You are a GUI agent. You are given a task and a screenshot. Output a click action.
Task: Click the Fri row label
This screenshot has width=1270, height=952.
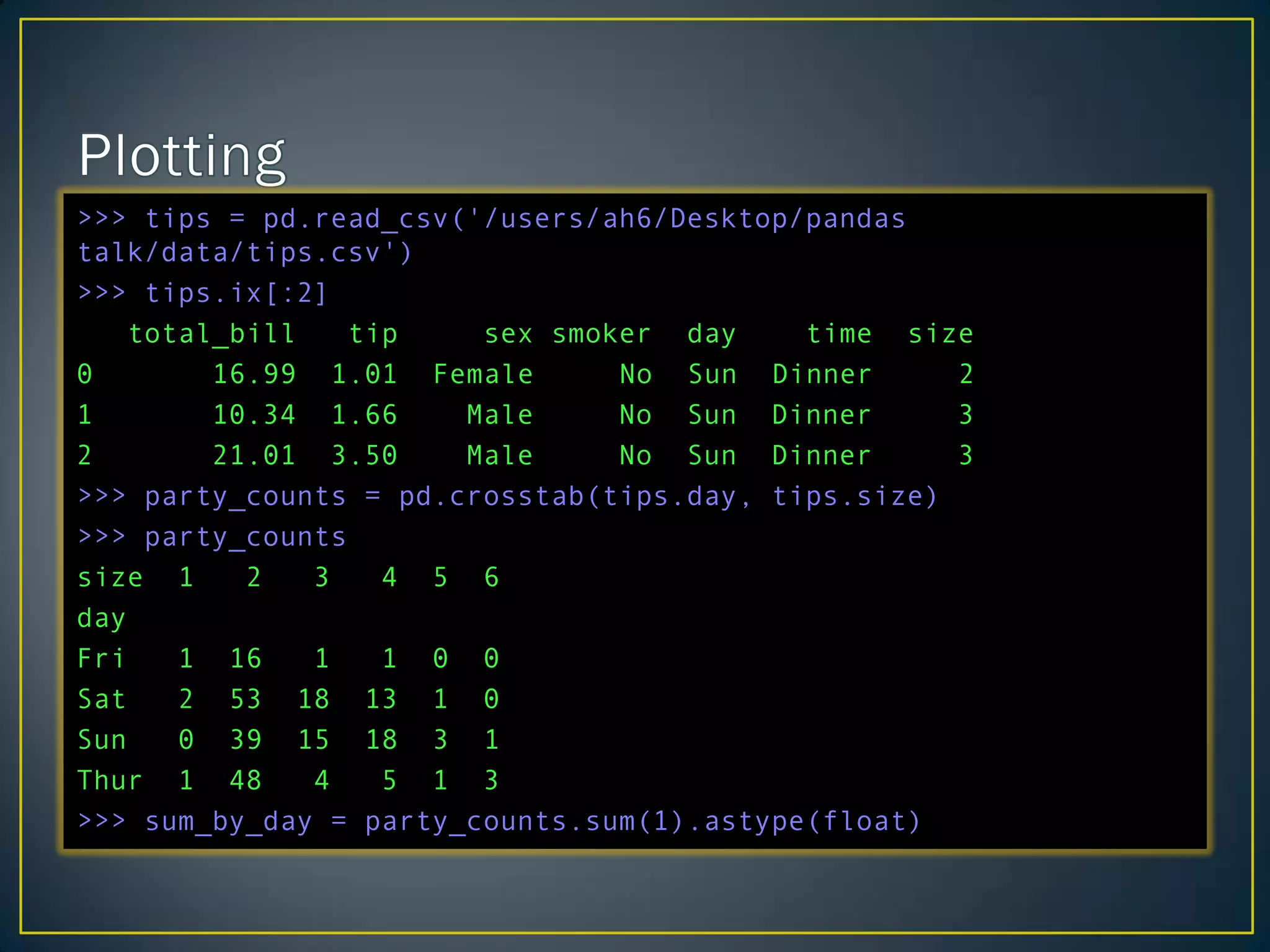pos(100,658)
